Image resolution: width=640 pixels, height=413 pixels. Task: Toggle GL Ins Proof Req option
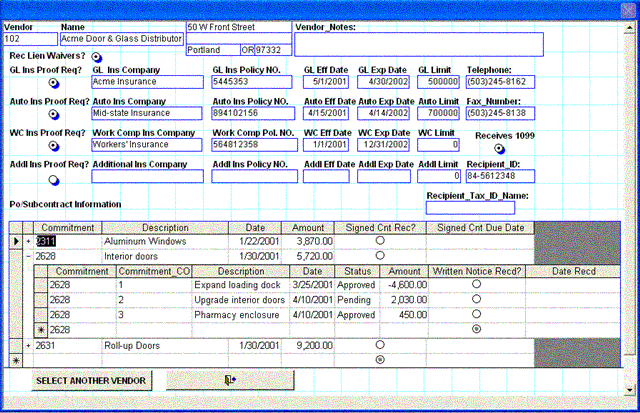tap(54, 83)
